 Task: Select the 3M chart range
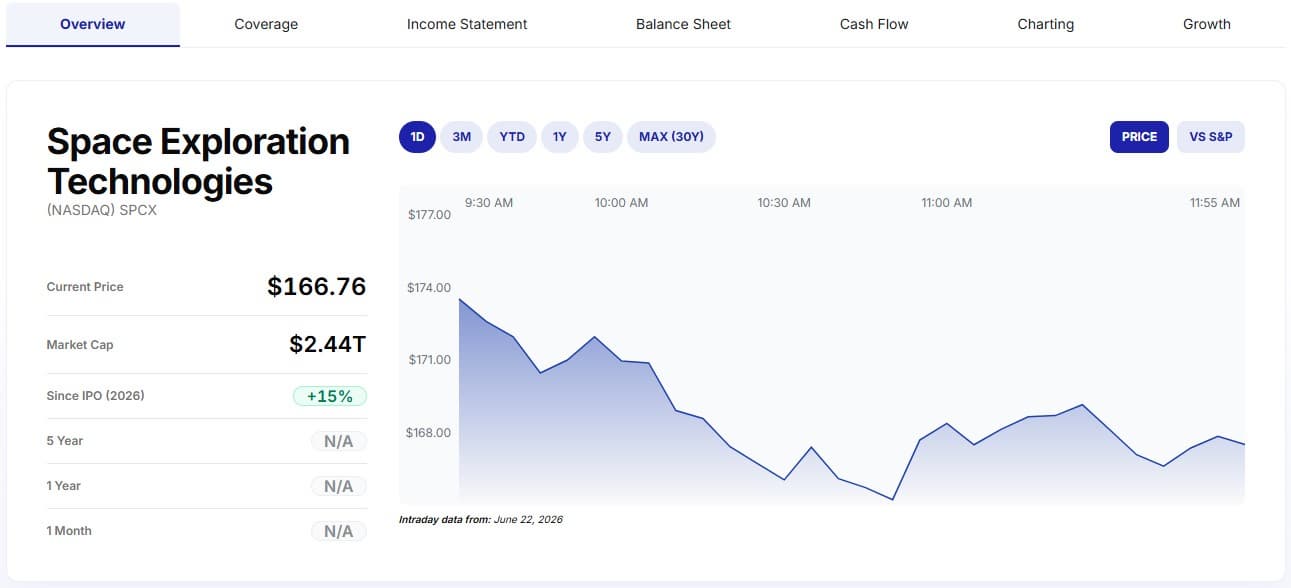click(x=462, y=137)
